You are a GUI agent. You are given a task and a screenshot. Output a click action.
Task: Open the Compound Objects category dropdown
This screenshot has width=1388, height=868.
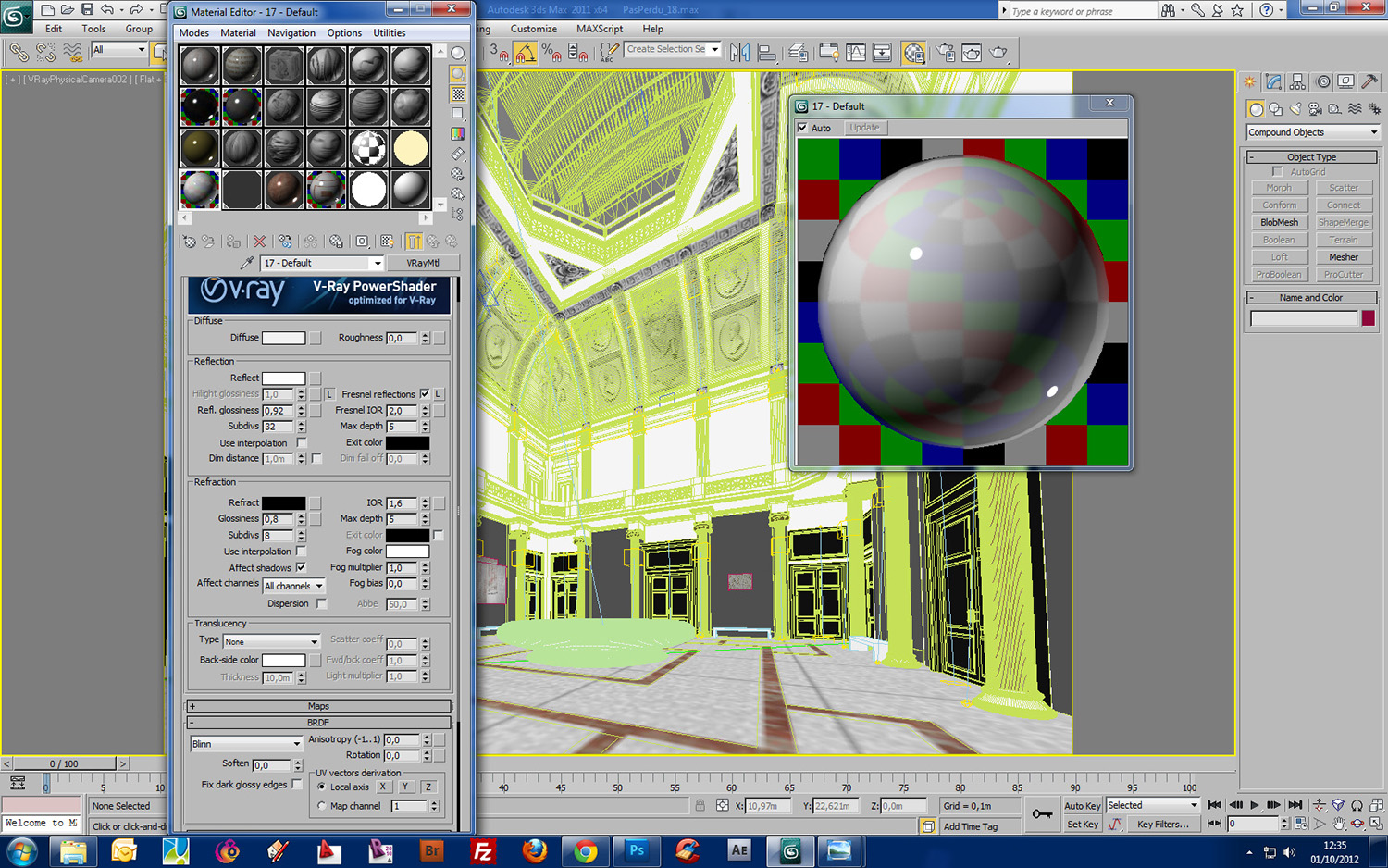(1312, 132)
